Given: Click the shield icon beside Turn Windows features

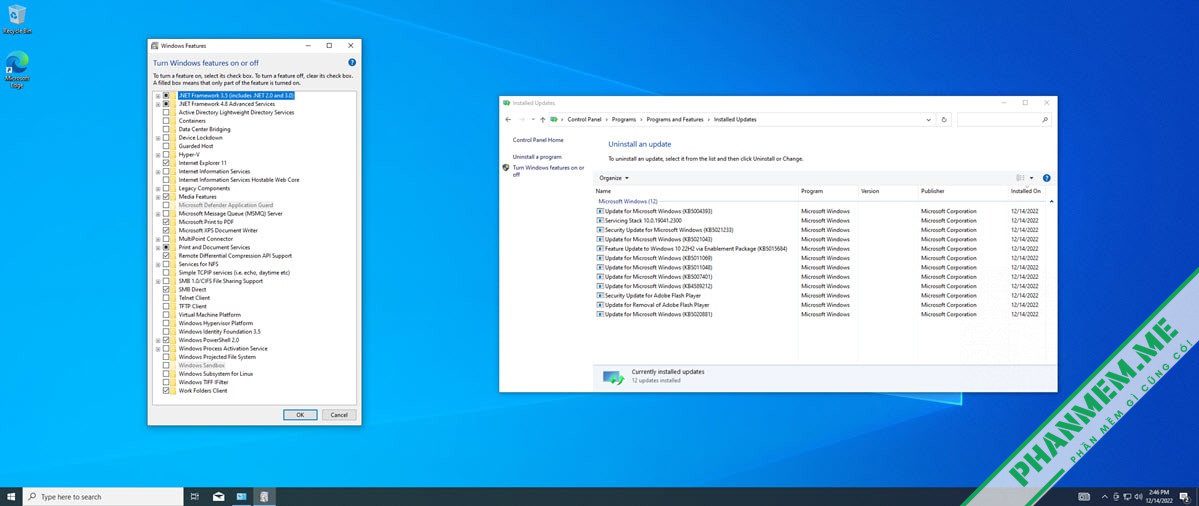Looking at the screenshot, I should click(506, 167).
